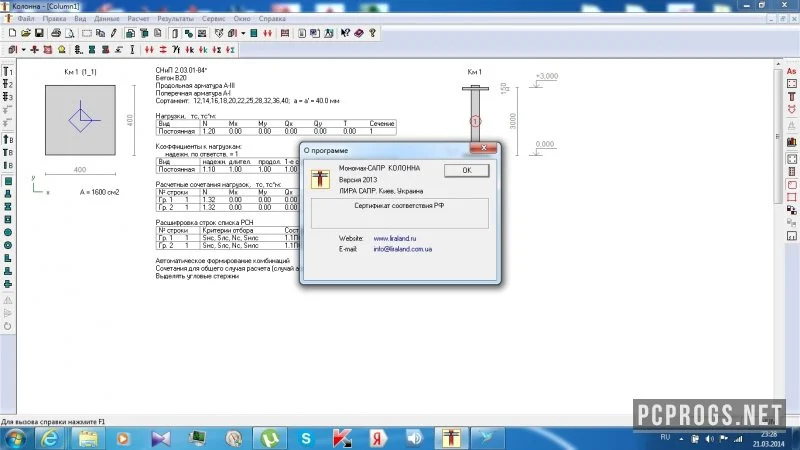
Task: Click the Save floppy disk icon
Action: point(39,33)
